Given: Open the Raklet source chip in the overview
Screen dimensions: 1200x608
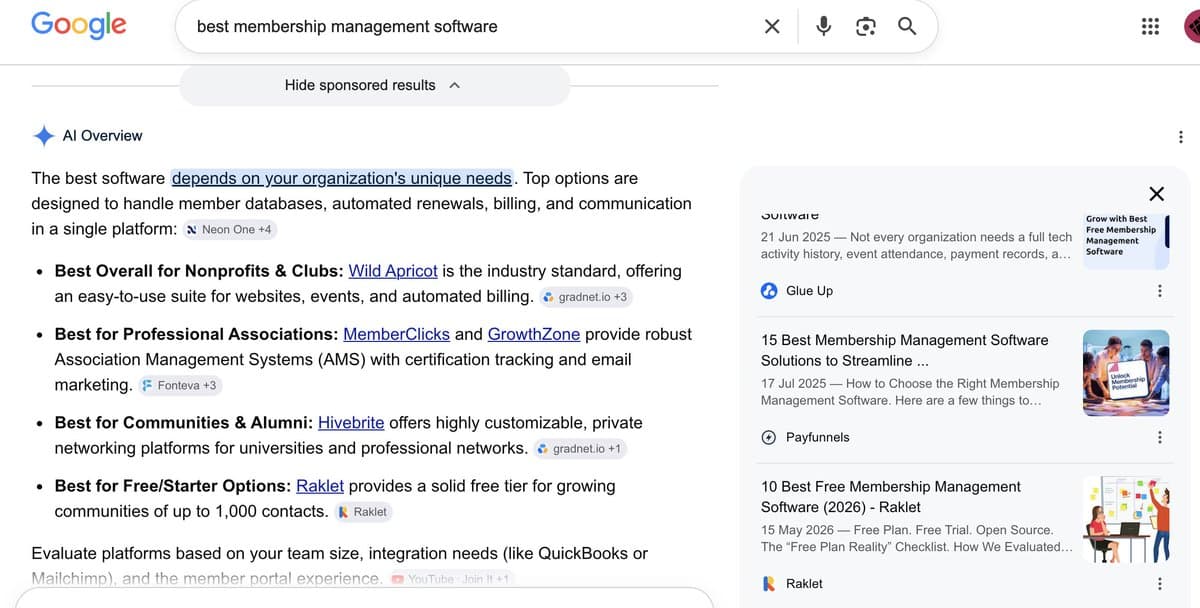Looking at the screenshot, I should pos(364,512).
